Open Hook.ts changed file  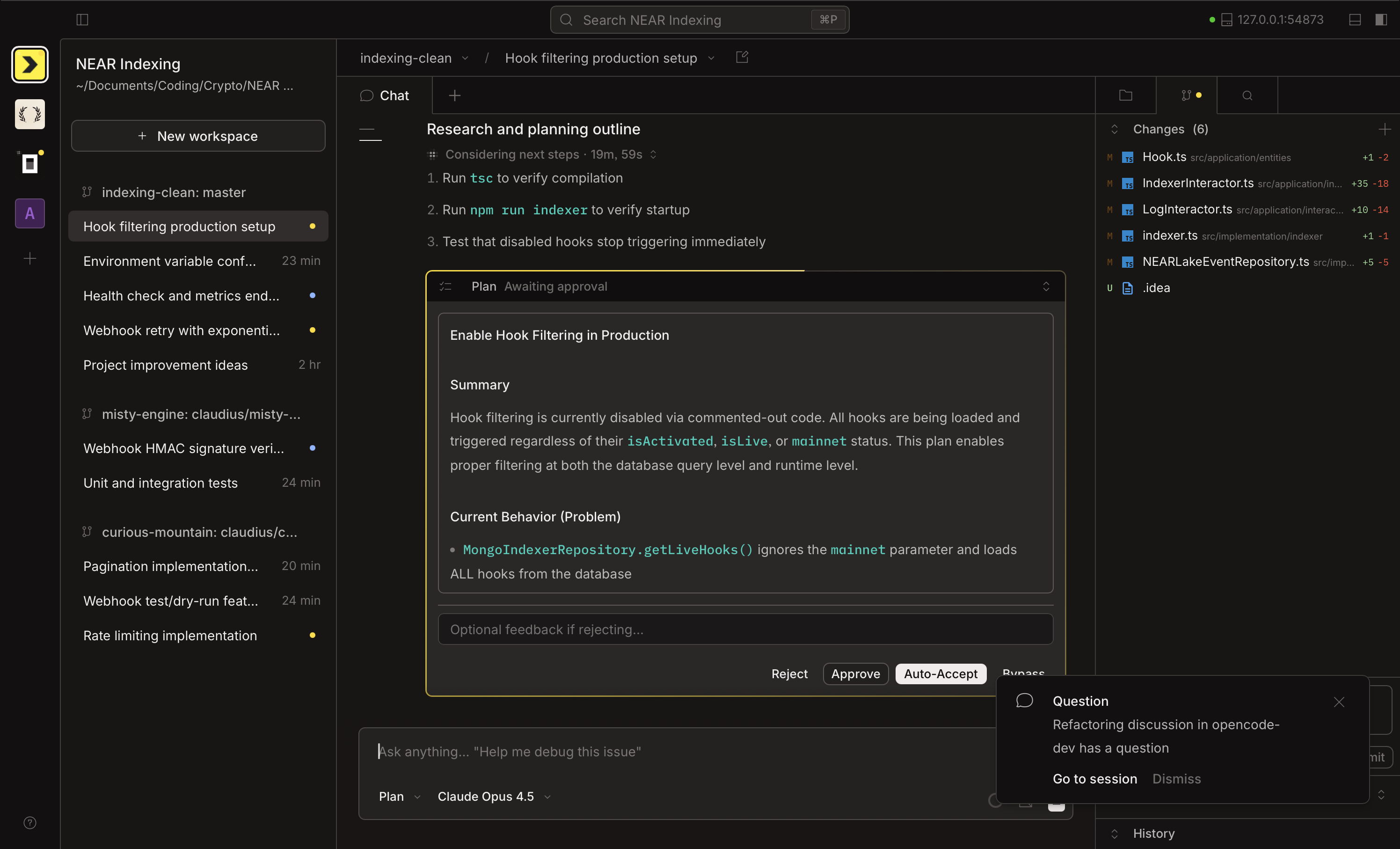pos(1247,157)
